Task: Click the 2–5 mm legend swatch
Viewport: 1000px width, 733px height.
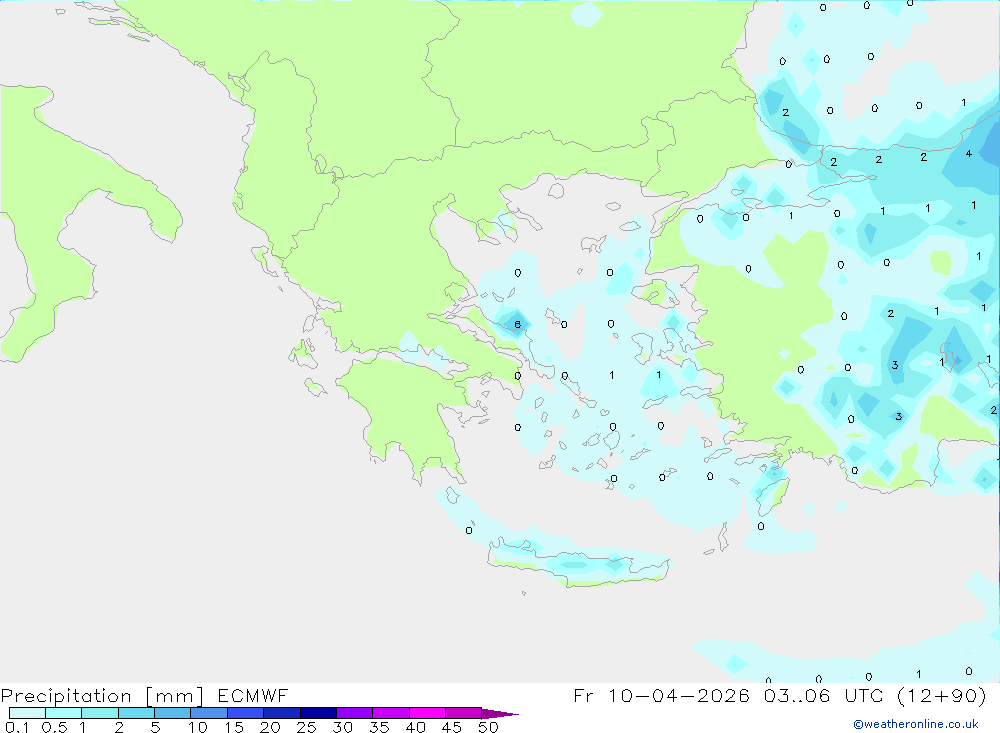Action: pyautogui.click(x=136, y=713)
